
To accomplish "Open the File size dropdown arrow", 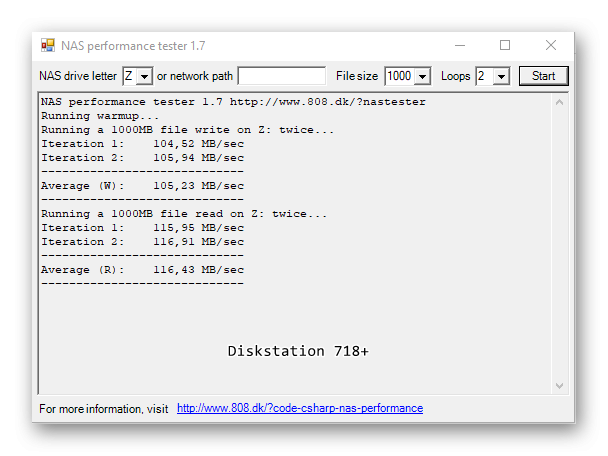I will pos(422,76).
